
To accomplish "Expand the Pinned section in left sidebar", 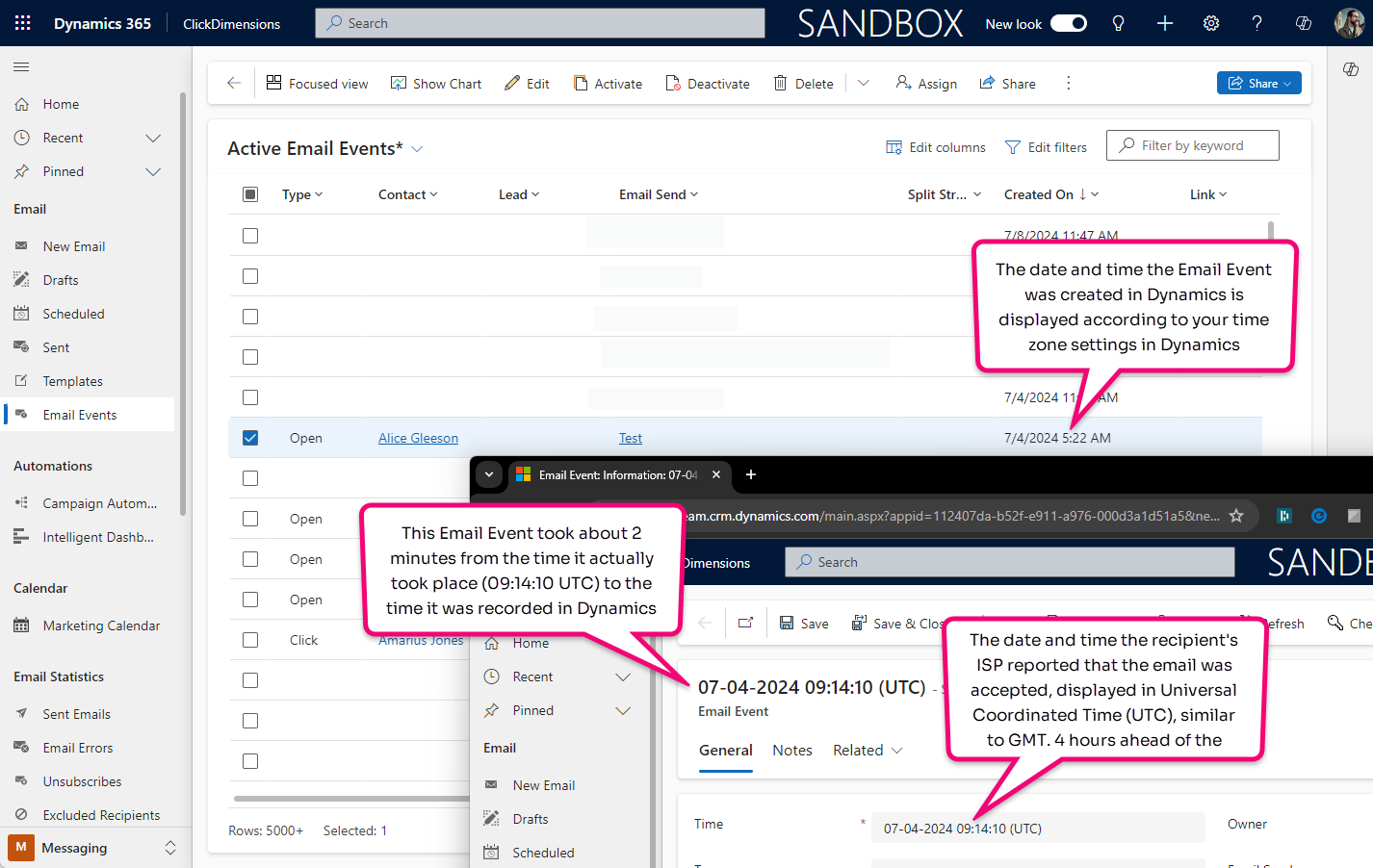I will tap(153, 171).
